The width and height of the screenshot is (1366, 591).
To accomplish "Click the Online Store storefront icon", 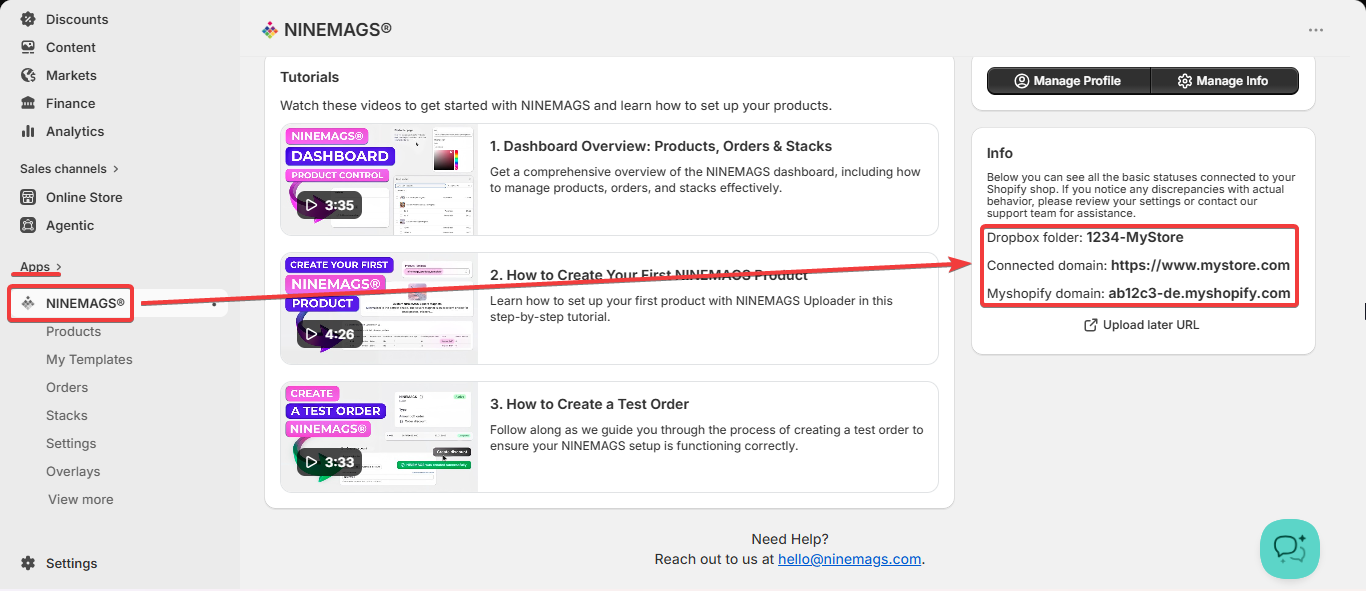I will pyautogui.click(x=28, y=197).
